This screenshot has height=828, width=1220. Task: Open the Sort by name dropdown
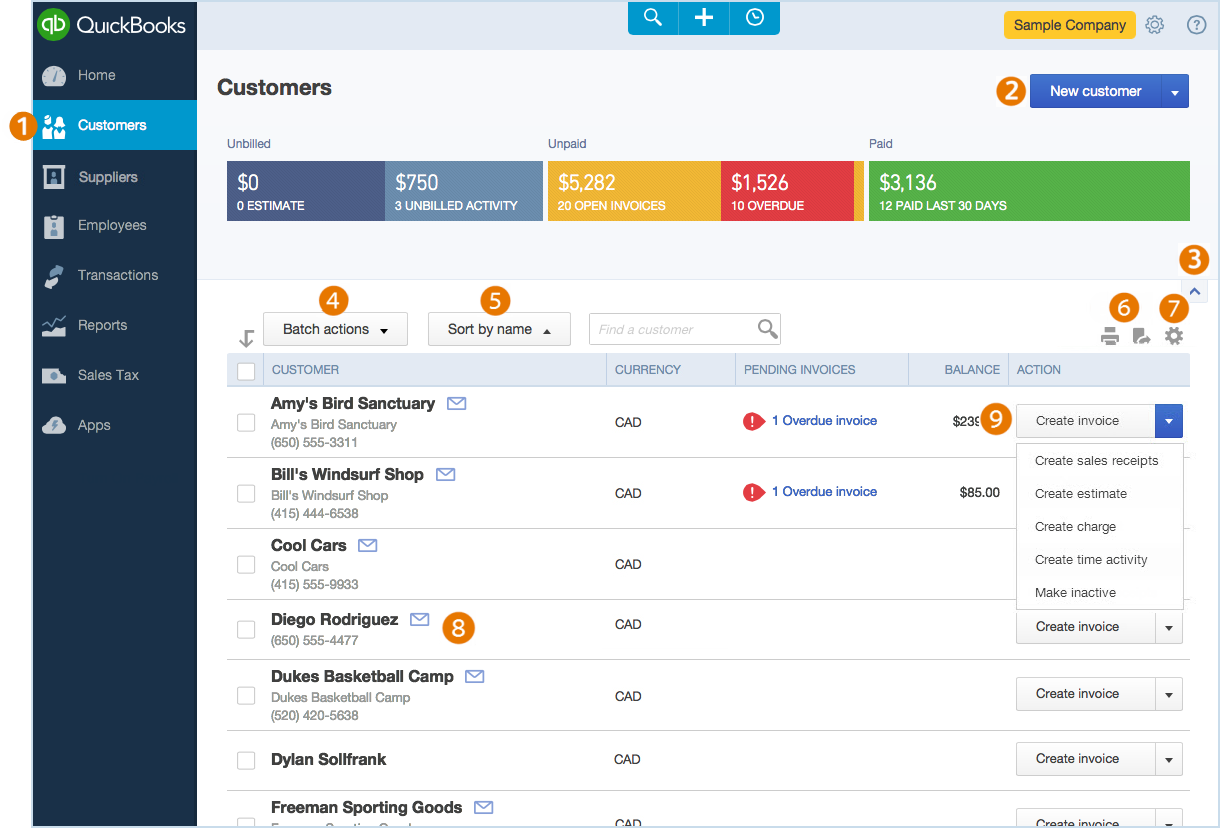(499, 328)
